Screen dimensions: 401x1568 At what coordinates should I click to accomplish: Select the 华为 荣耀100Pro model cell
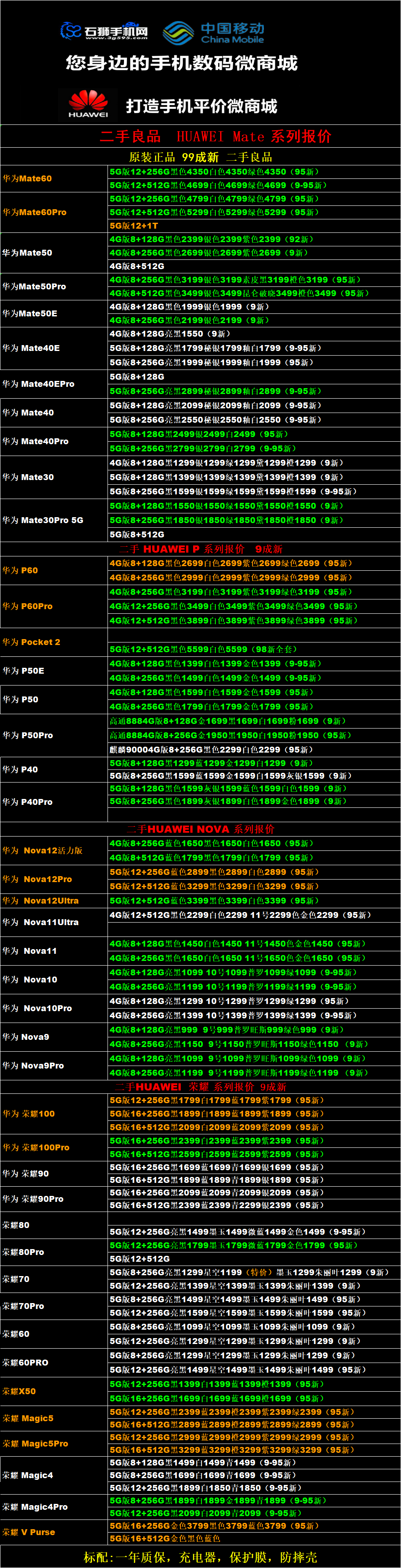click(x=54, y=1147)
